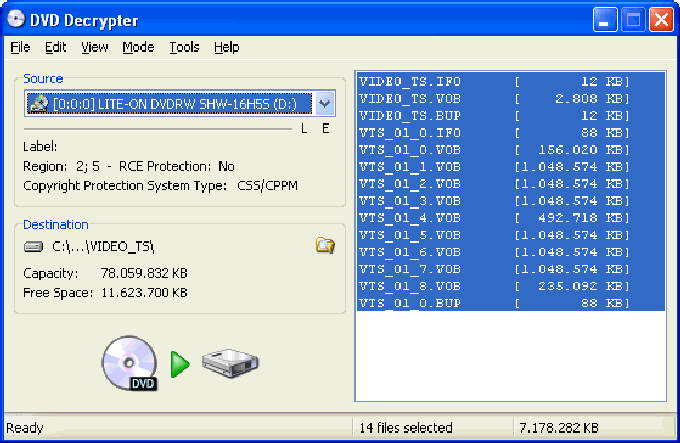The width and height of the screenshot is (680, 443).
Task: Select VTS_01_5.VOB in the file list
Action: [511, 235]
